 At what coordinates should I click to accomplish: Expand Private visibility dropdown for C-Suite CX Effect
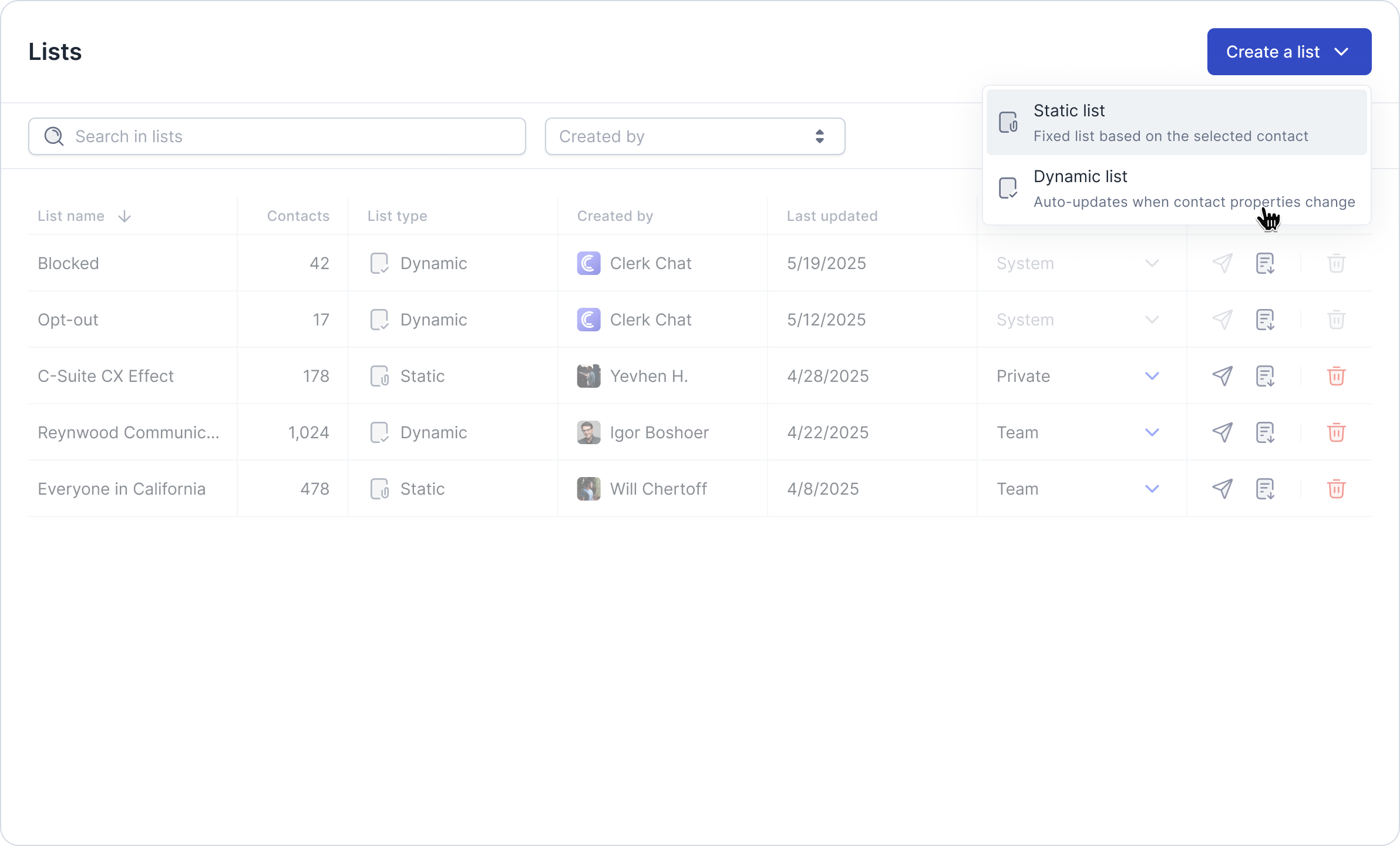(1152, 376)
